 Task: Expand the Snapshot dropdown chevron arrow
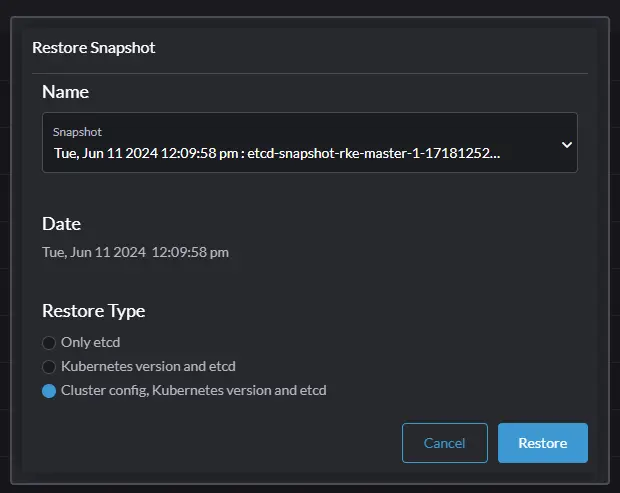point(566,144)
